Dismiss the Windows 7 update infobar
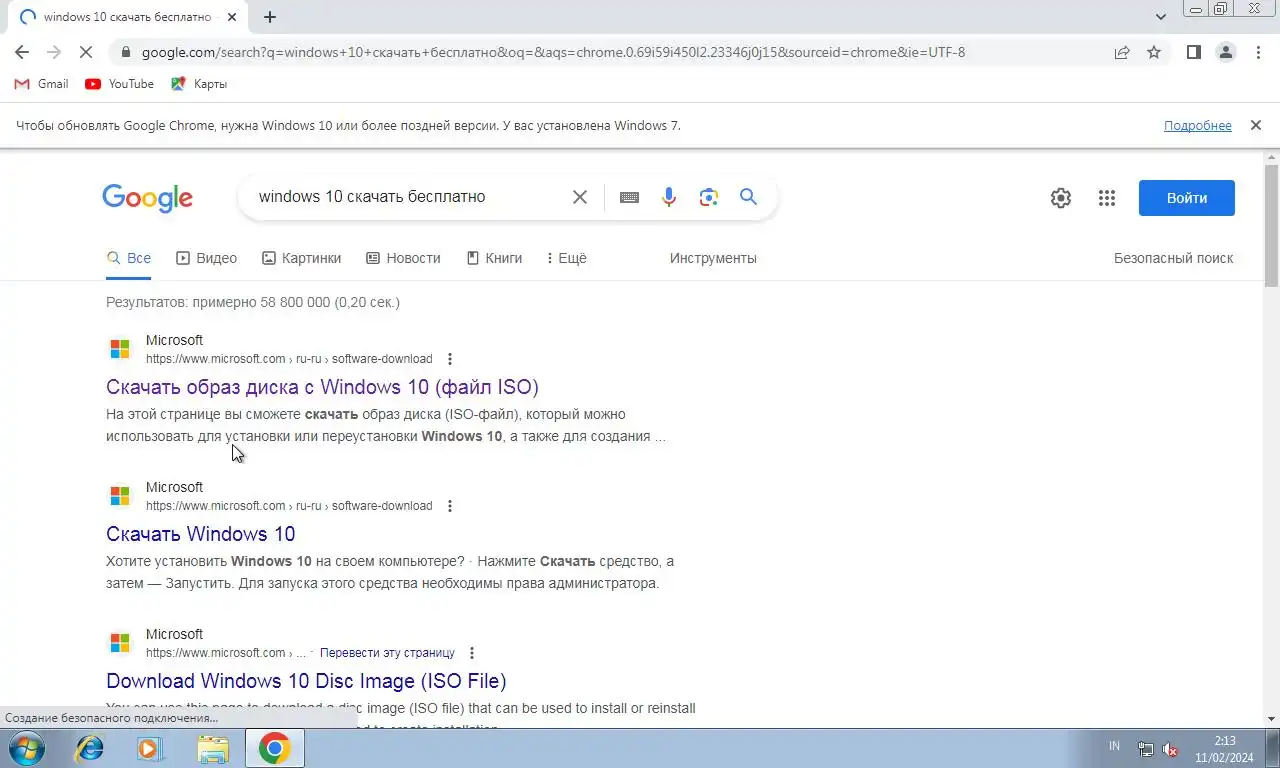The image size is (1280, 768). (1255, 125)
